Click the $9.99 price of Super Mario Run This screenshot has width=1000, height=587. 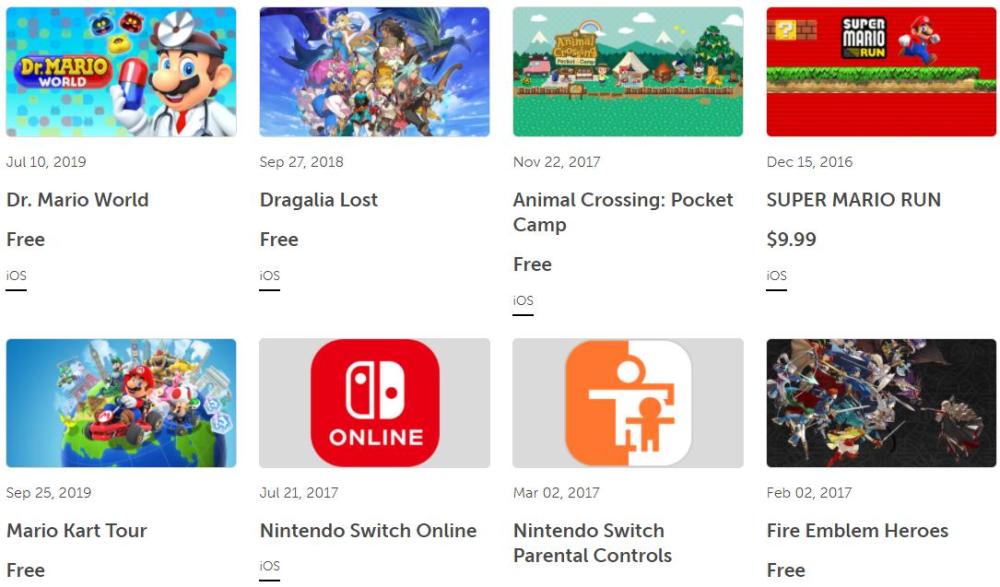[x=791, y=239]
